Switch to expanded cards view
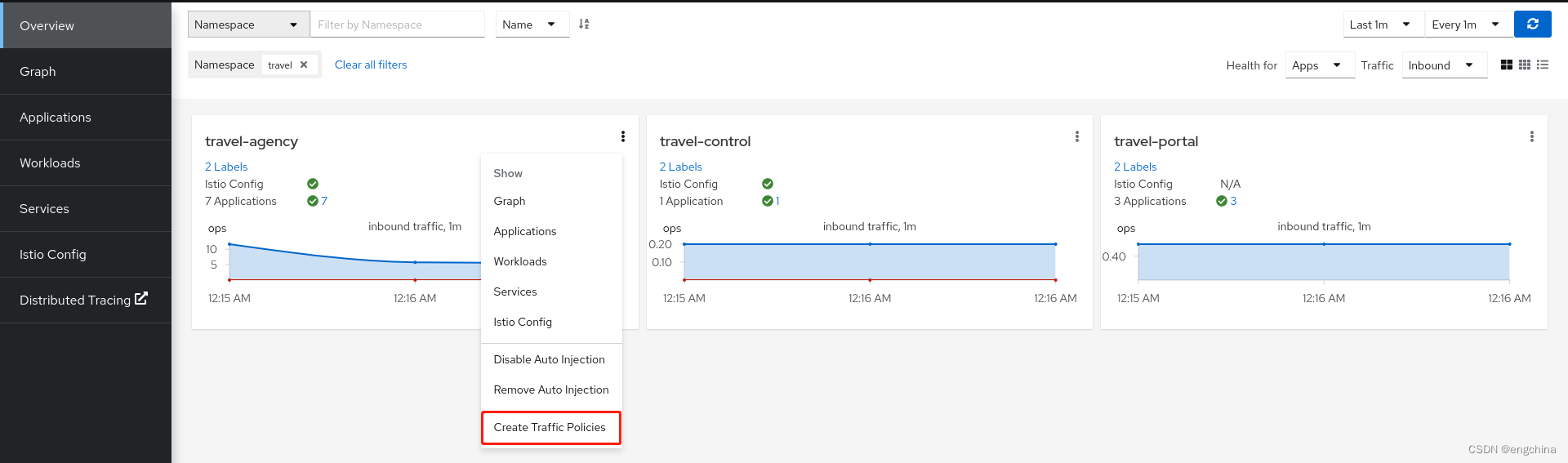The width and height of the screenshot is (1568, 463). 1507,65
